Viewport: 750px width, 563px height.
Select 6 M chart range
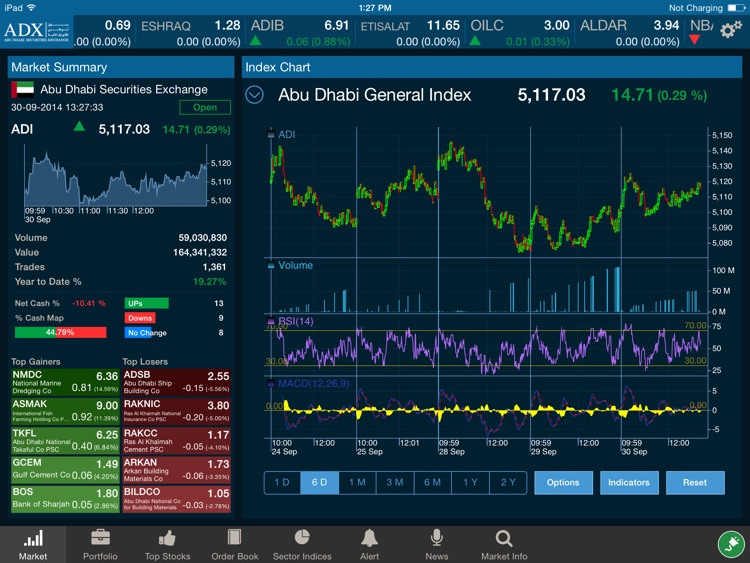[x=432, y=483]
